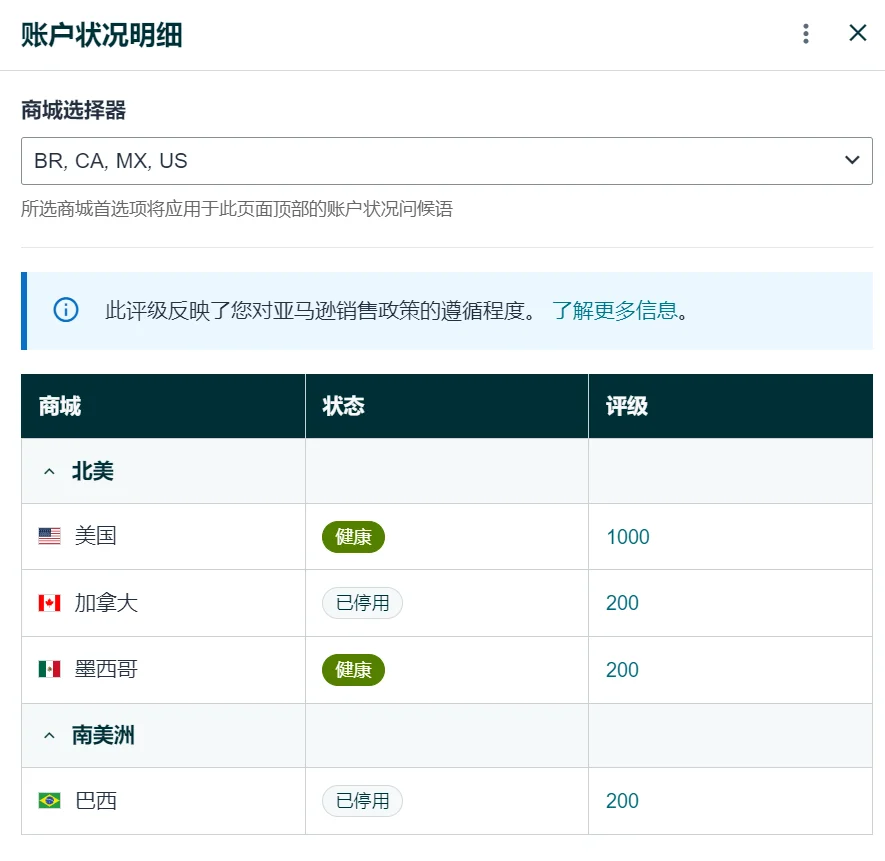885x861 pixels.
Task: Open the three-dot options menu
Action: [805, 33]
